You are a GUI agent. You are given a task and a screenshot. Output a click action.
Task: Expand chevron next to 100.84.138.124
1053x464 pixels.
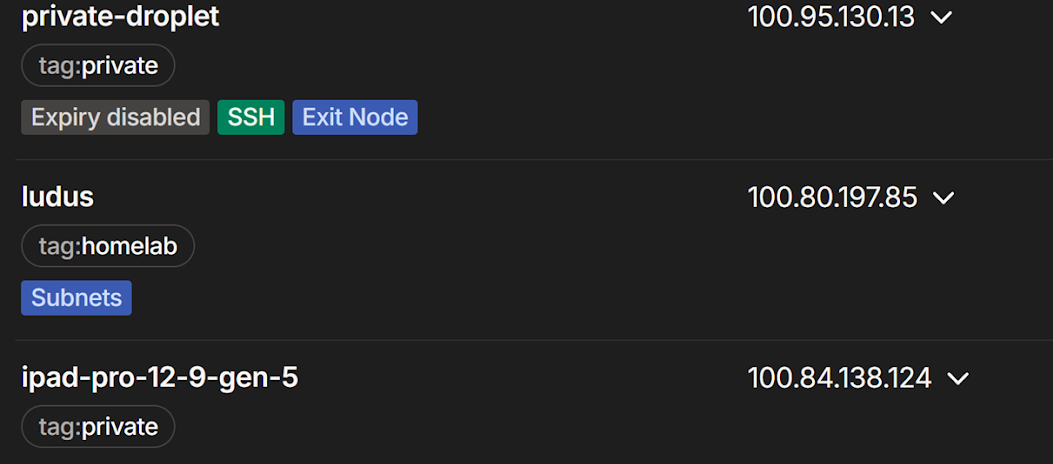[x=957, y=378]
